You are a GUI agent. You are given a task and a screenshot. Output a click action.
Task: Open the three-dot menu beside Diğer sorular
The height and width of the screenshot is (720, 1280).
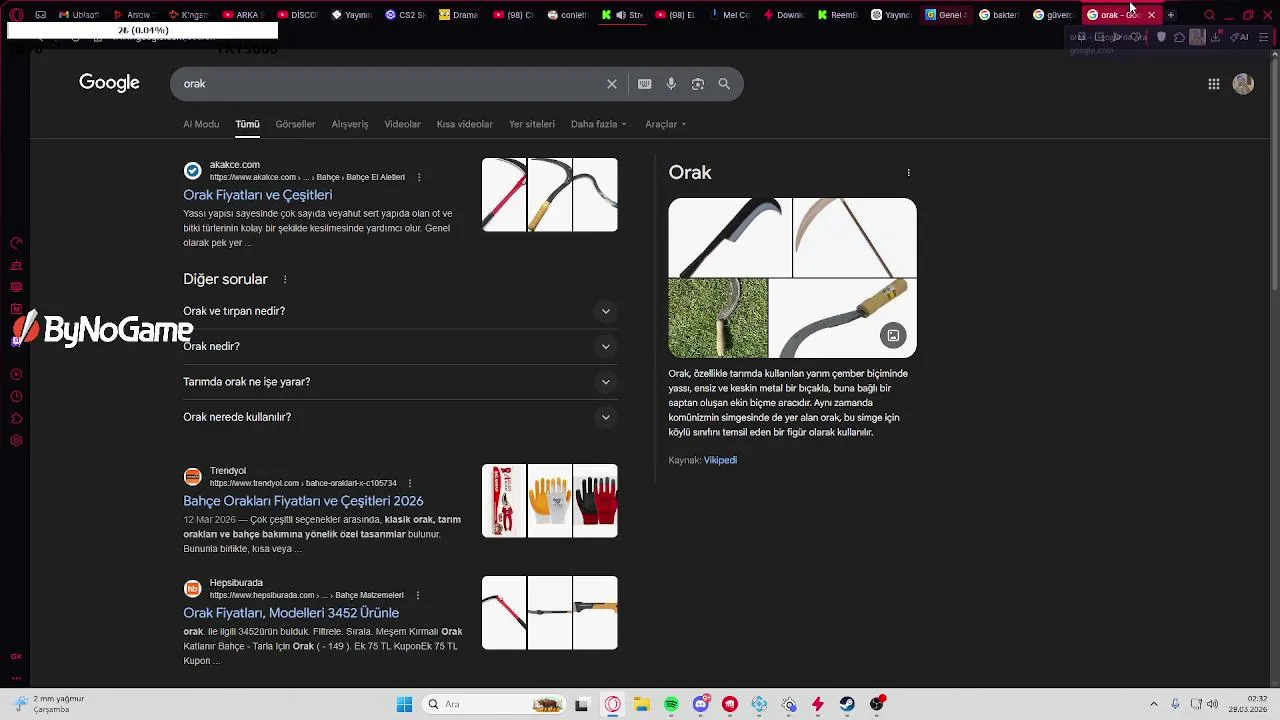point(285,280)
